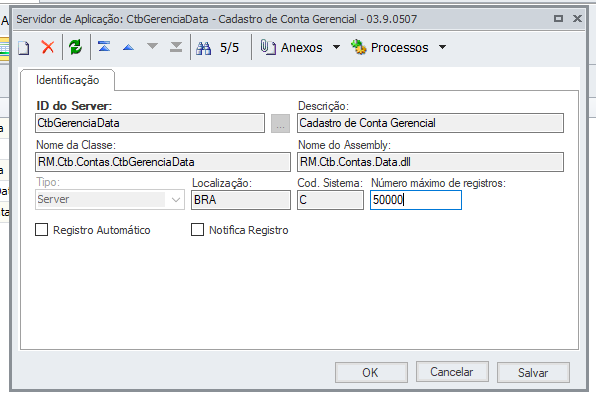The image size is (596, 397).
Task: Click the Cod. Sistema field
Action: coord(330,200)
